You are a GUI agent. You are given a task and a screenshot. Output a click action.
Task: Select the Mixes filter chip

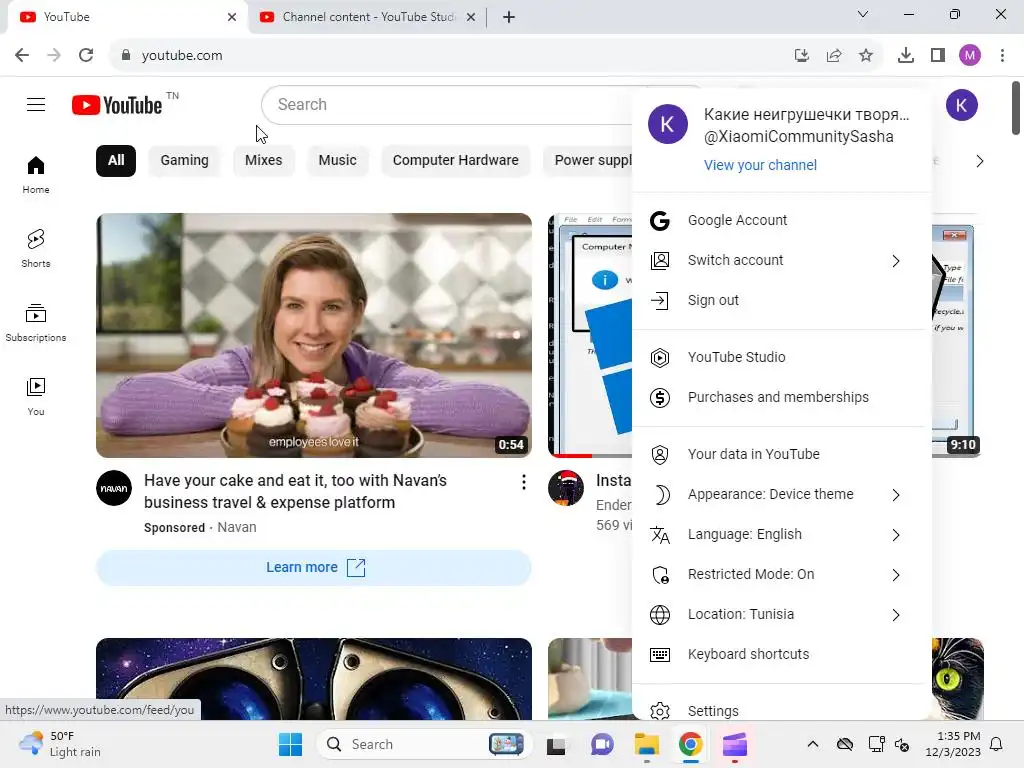tap(263, 161)
